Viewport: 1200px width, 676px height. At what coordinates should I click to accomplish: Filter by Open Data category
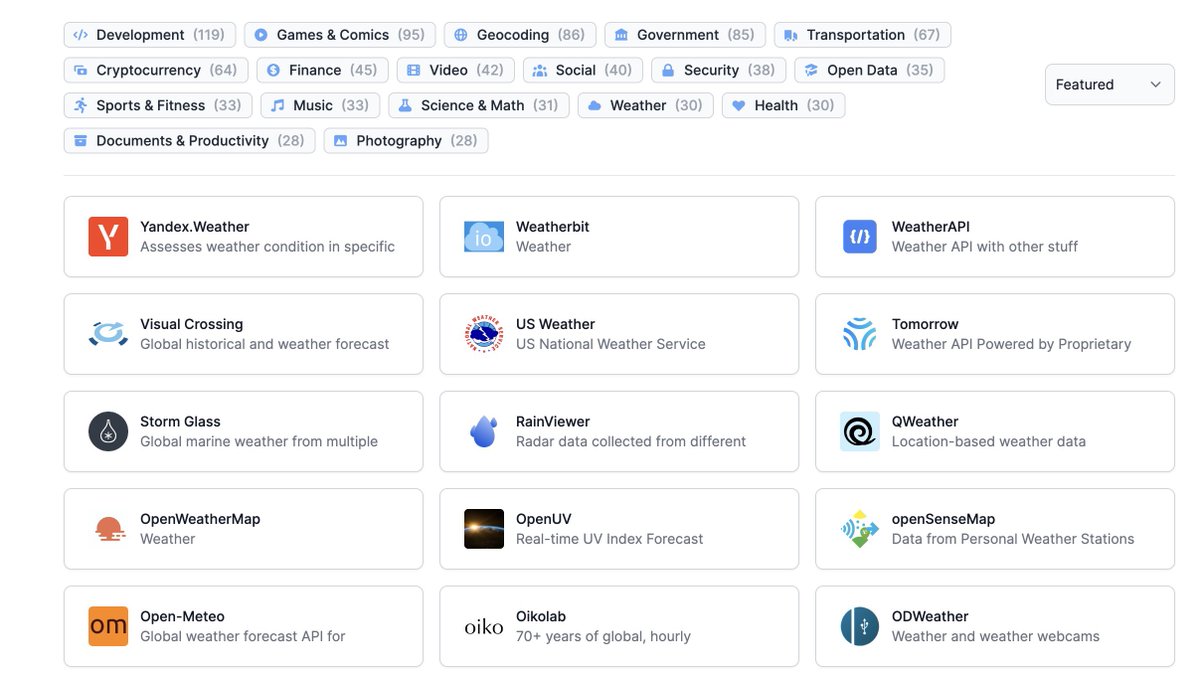pyautogui.click(x=870, y=70)
